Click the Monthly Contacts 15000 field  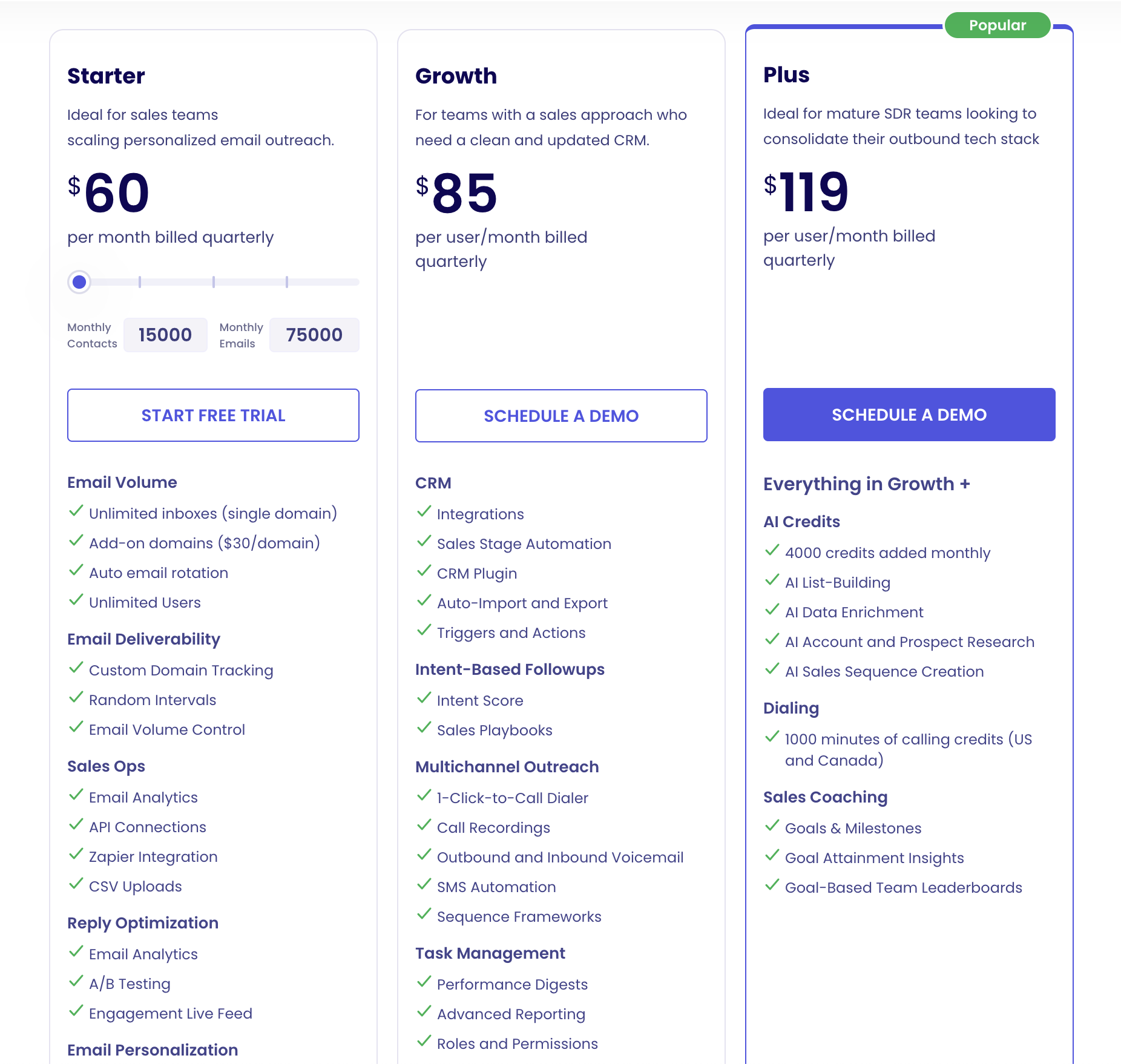(x=165, y=335)
